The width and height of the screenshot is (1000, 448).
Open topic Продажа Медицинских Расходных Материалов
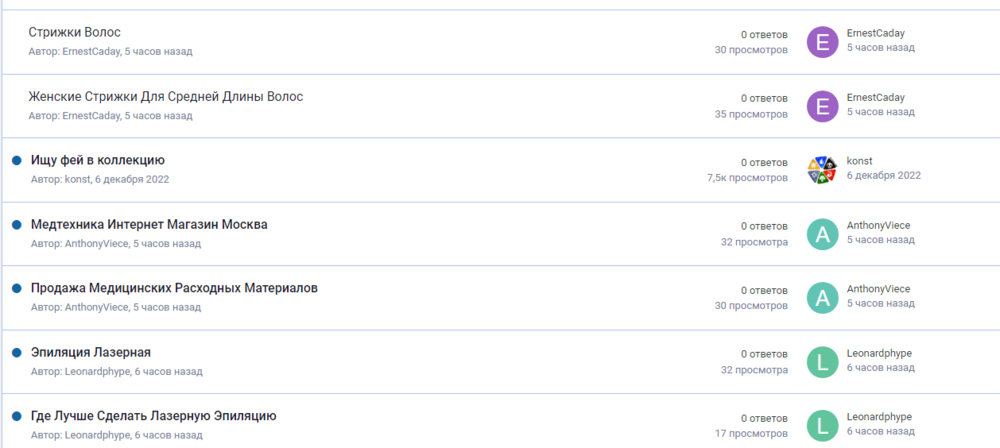tap(174, 288)
